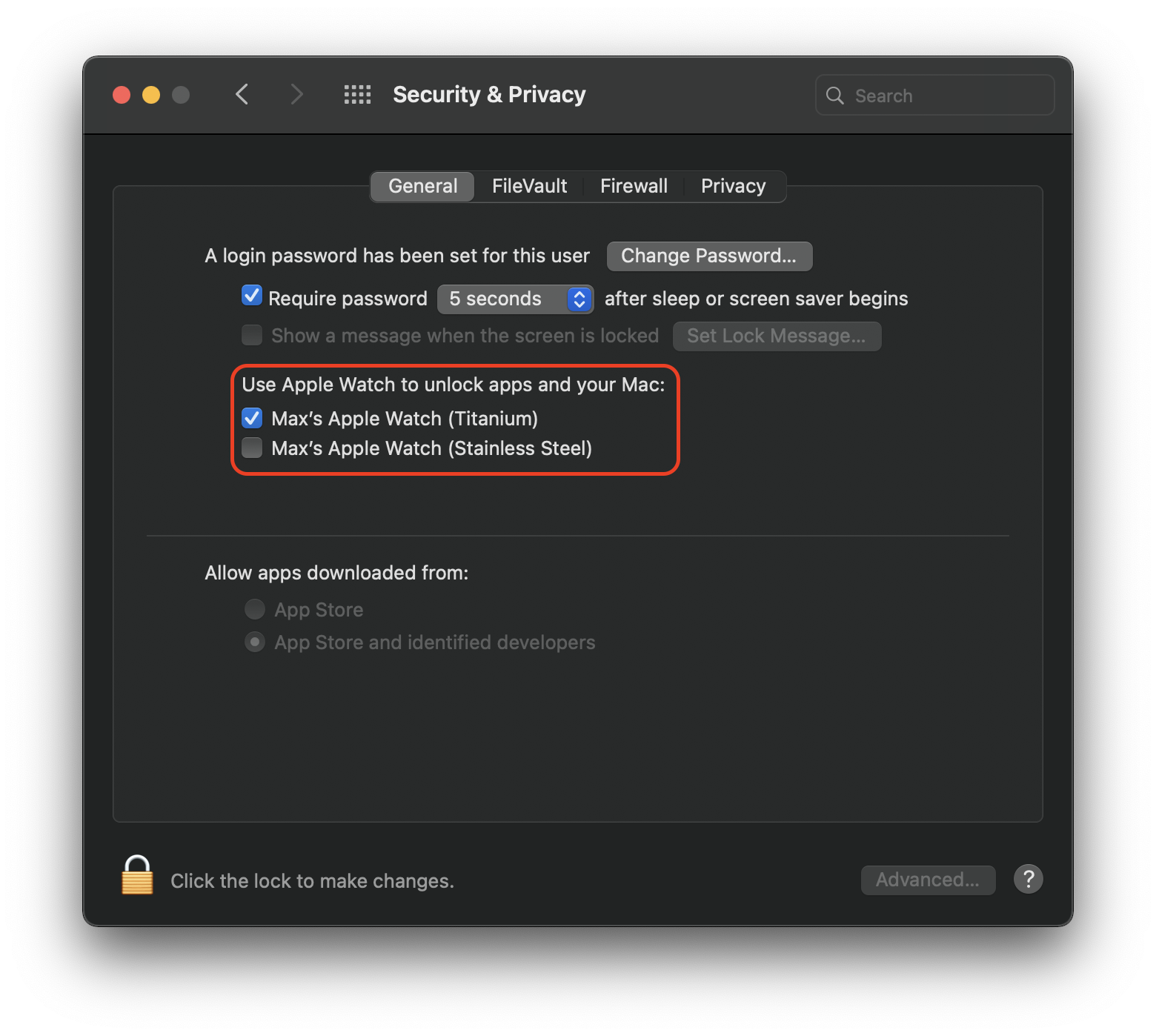Uncheck Require password after sleep
1156x1036 pixels.
[x=251, y=295]
